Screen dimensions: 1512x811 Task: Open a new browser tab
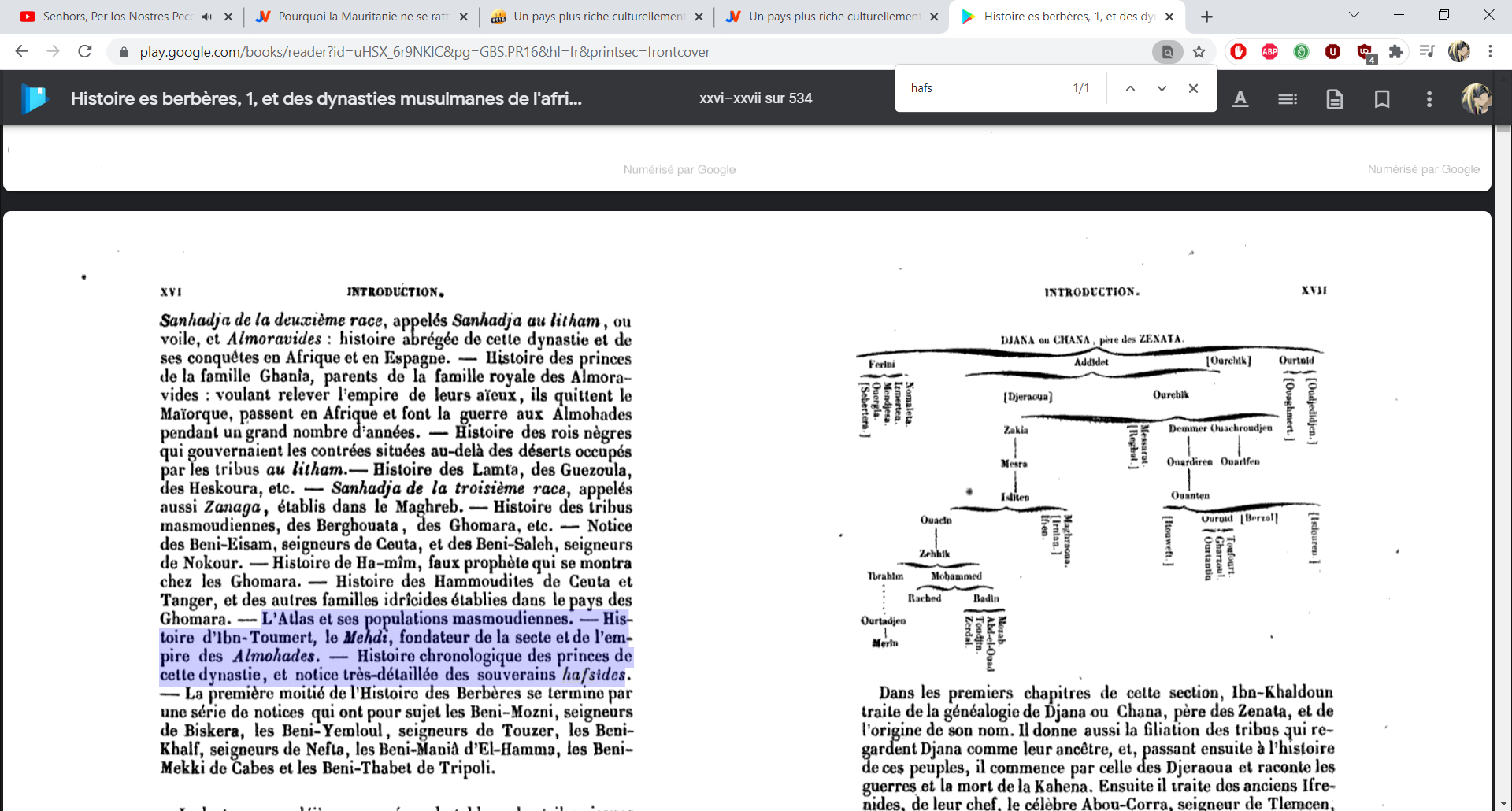coord(1206,17)
